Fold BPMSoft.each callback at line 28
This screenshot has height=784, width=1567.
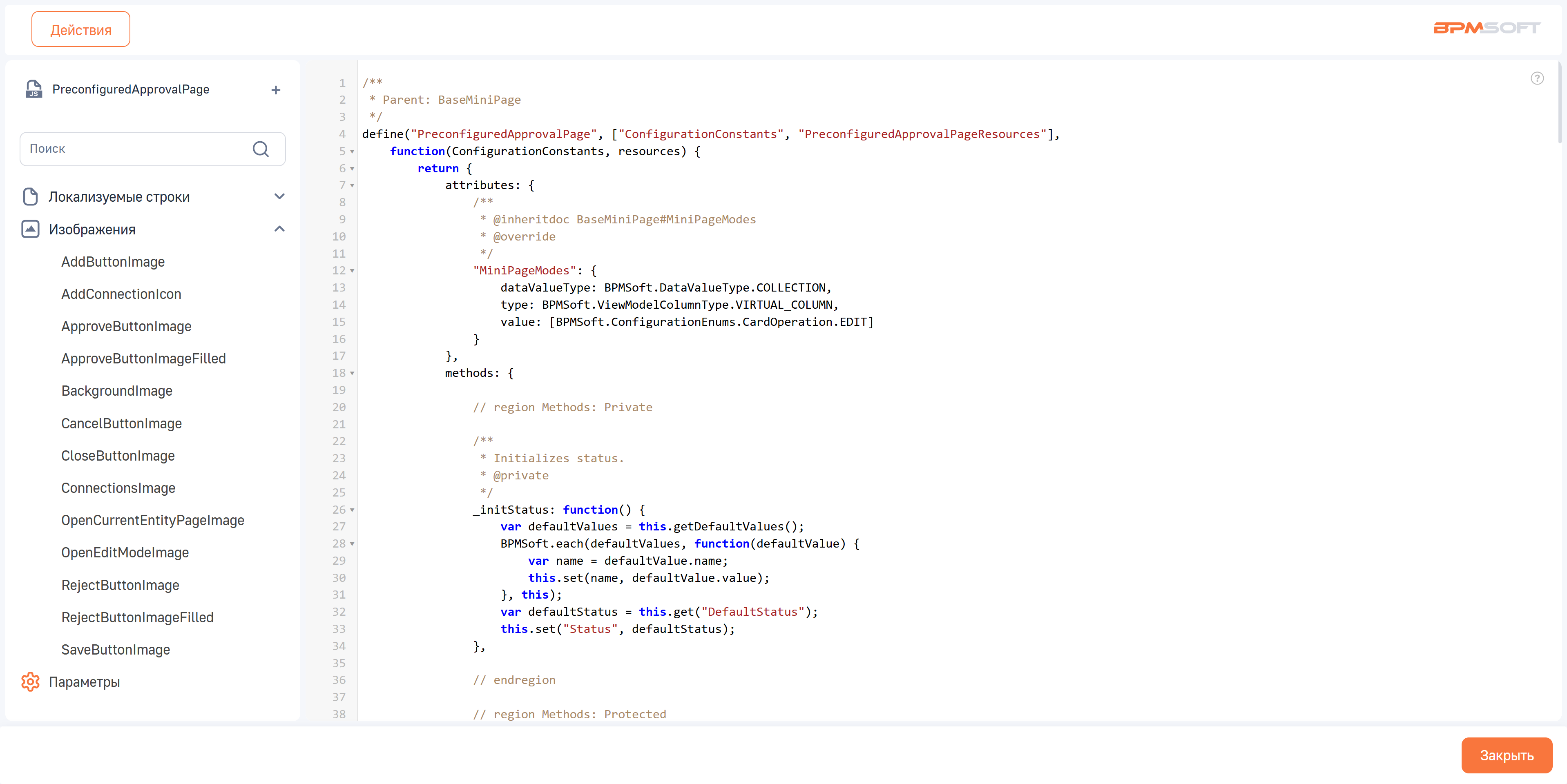(x=352, y=544)
